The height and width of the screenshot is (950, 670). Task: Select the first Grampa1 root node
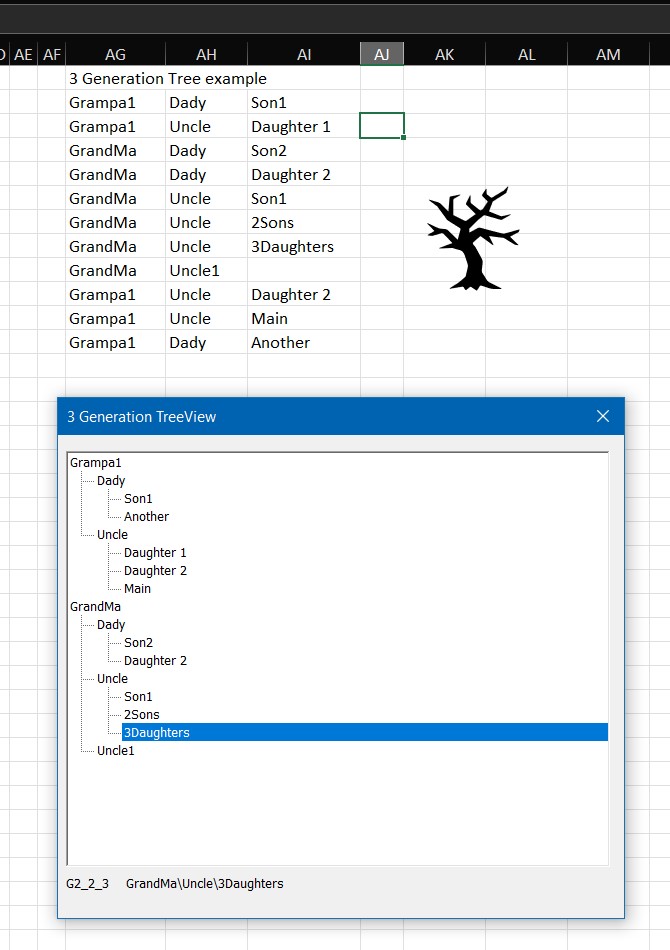(96, 463)
